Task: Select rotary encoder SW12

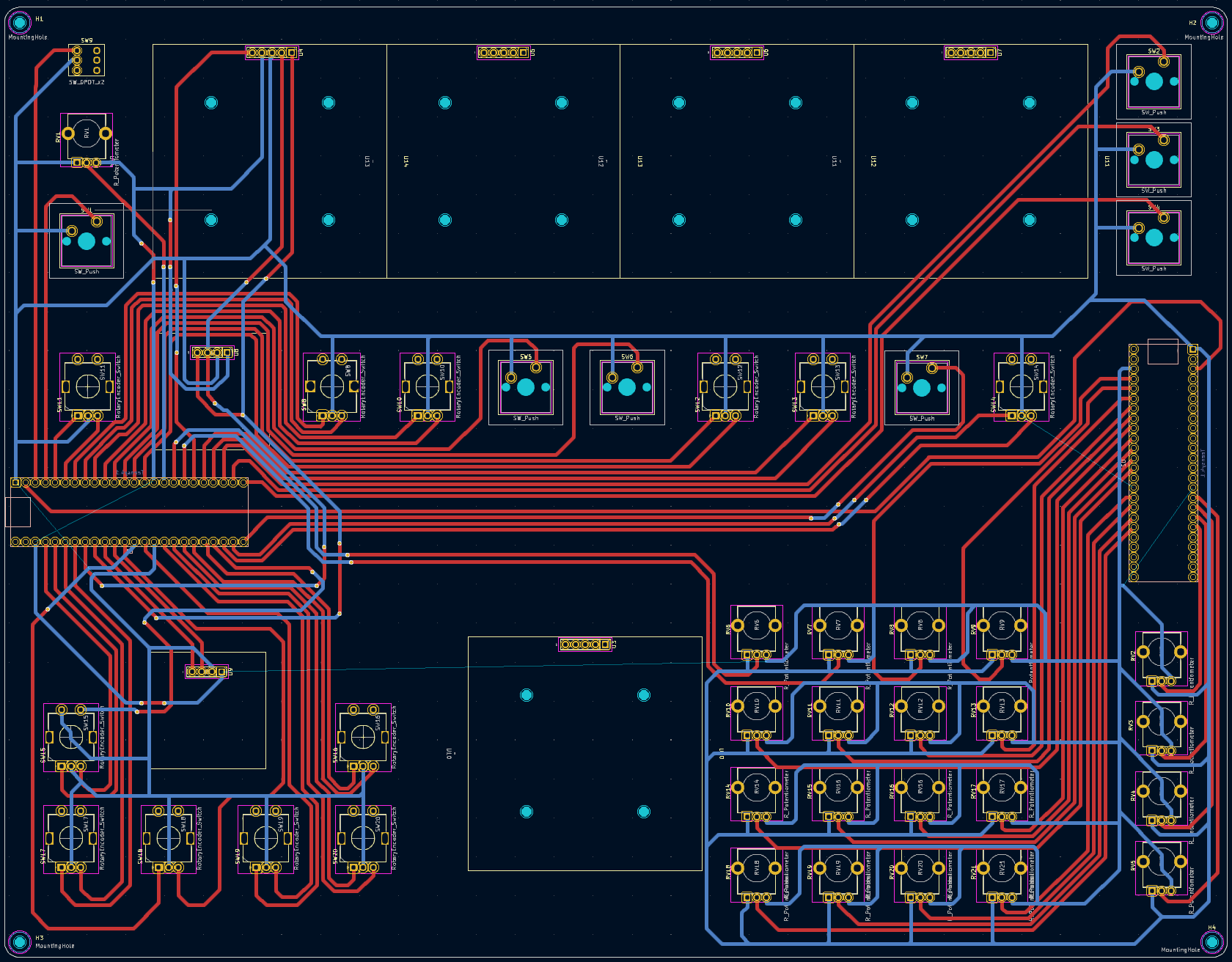Action: point(725,386)
